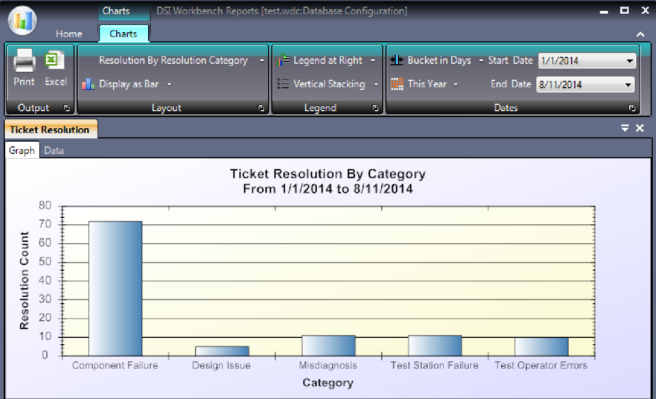Screen dimensions: 656x399
Task: Select the Ticket Resolution document tab
Action: coord(50,130)
